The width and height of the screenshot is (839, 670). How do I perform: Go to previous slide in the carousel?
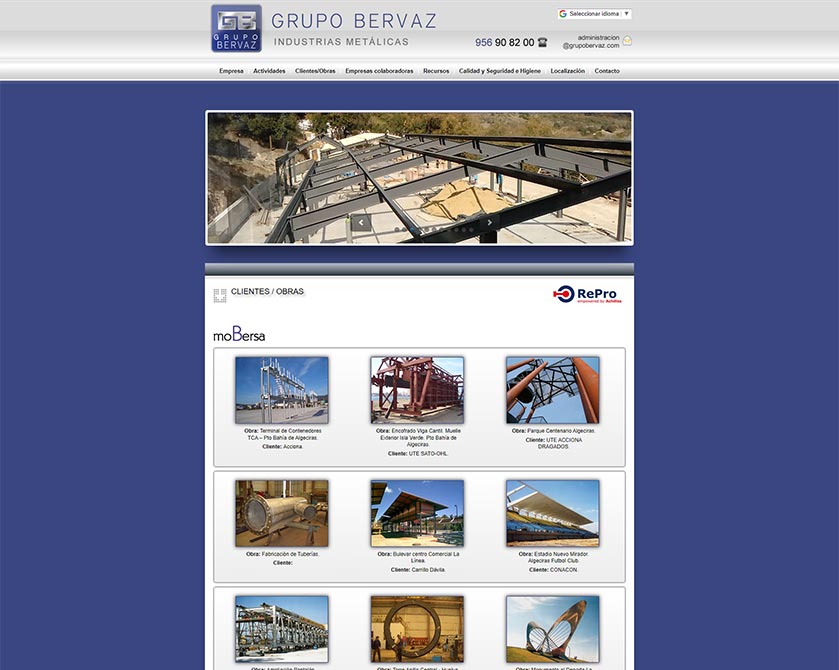click(361, 223)
